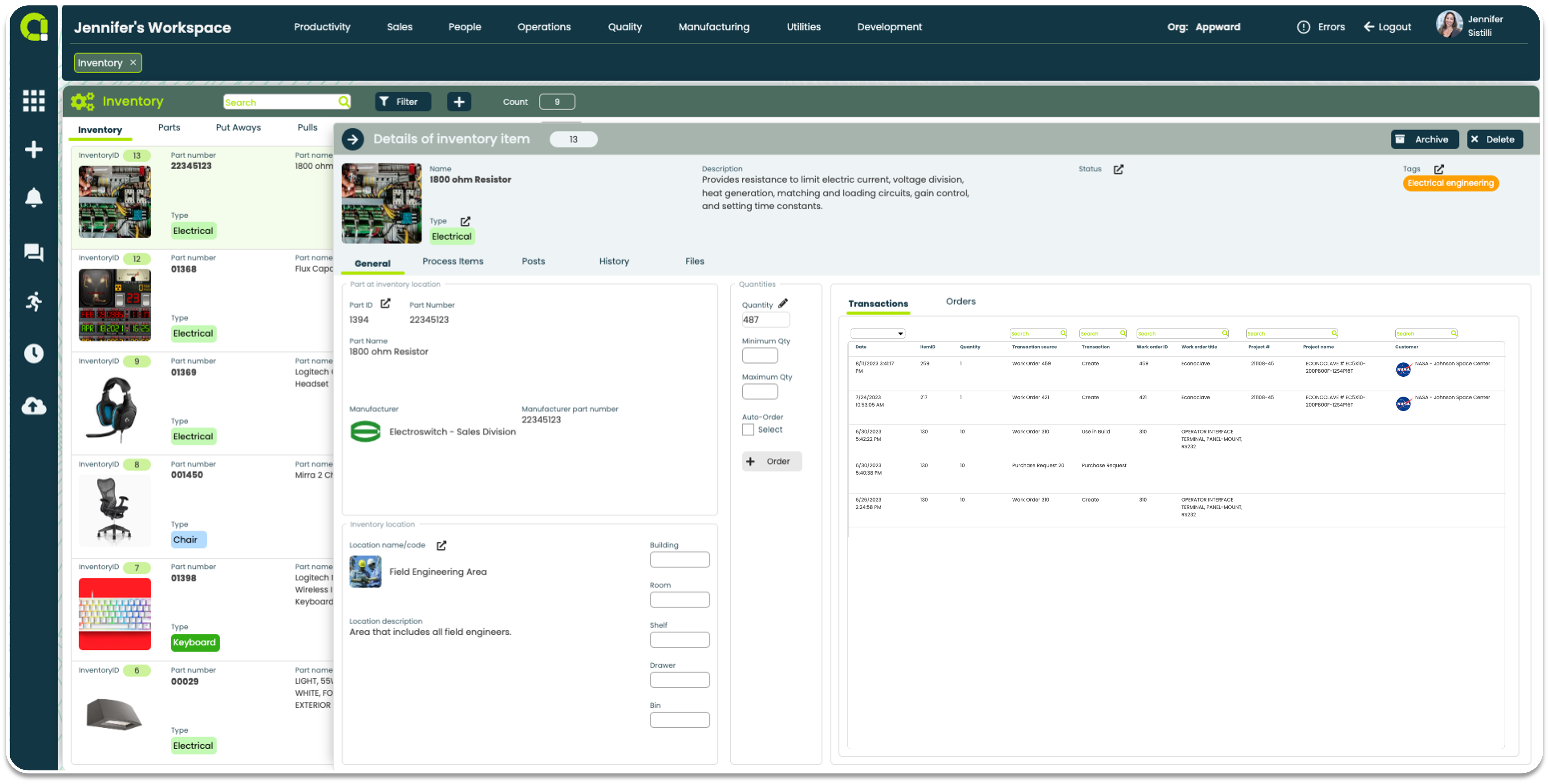Switch to the History tab

click(x=614, y=261)
